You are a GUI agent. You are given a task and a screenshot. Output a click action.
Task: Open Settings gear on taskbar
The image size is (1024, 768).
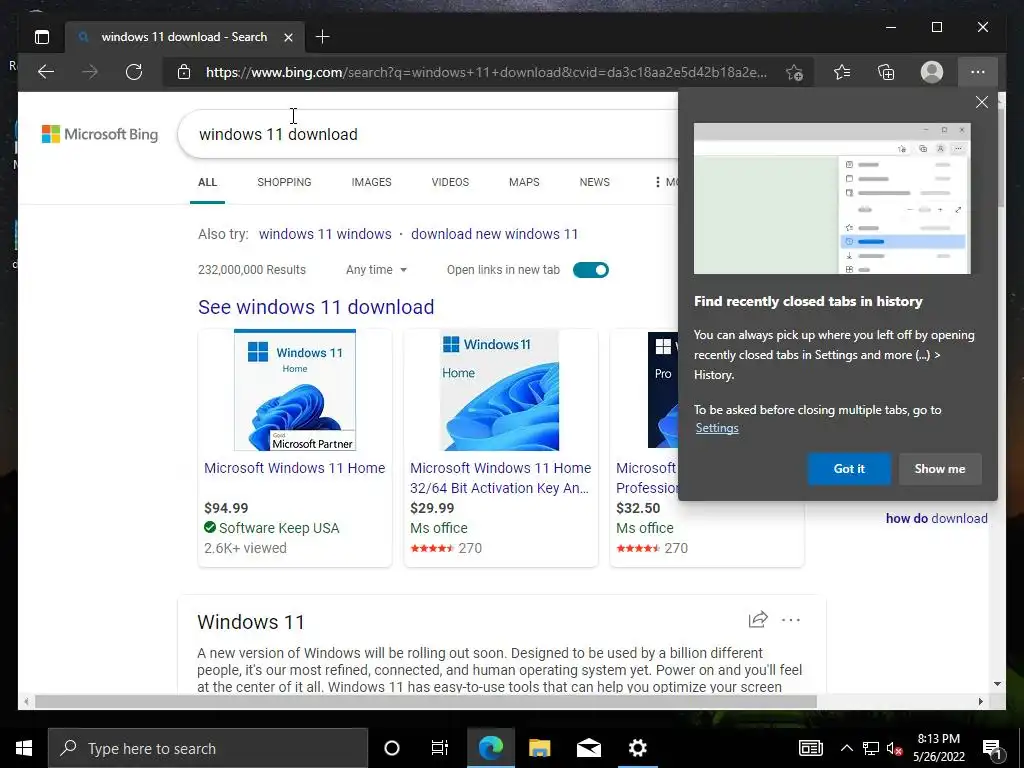tap(637, 748)
